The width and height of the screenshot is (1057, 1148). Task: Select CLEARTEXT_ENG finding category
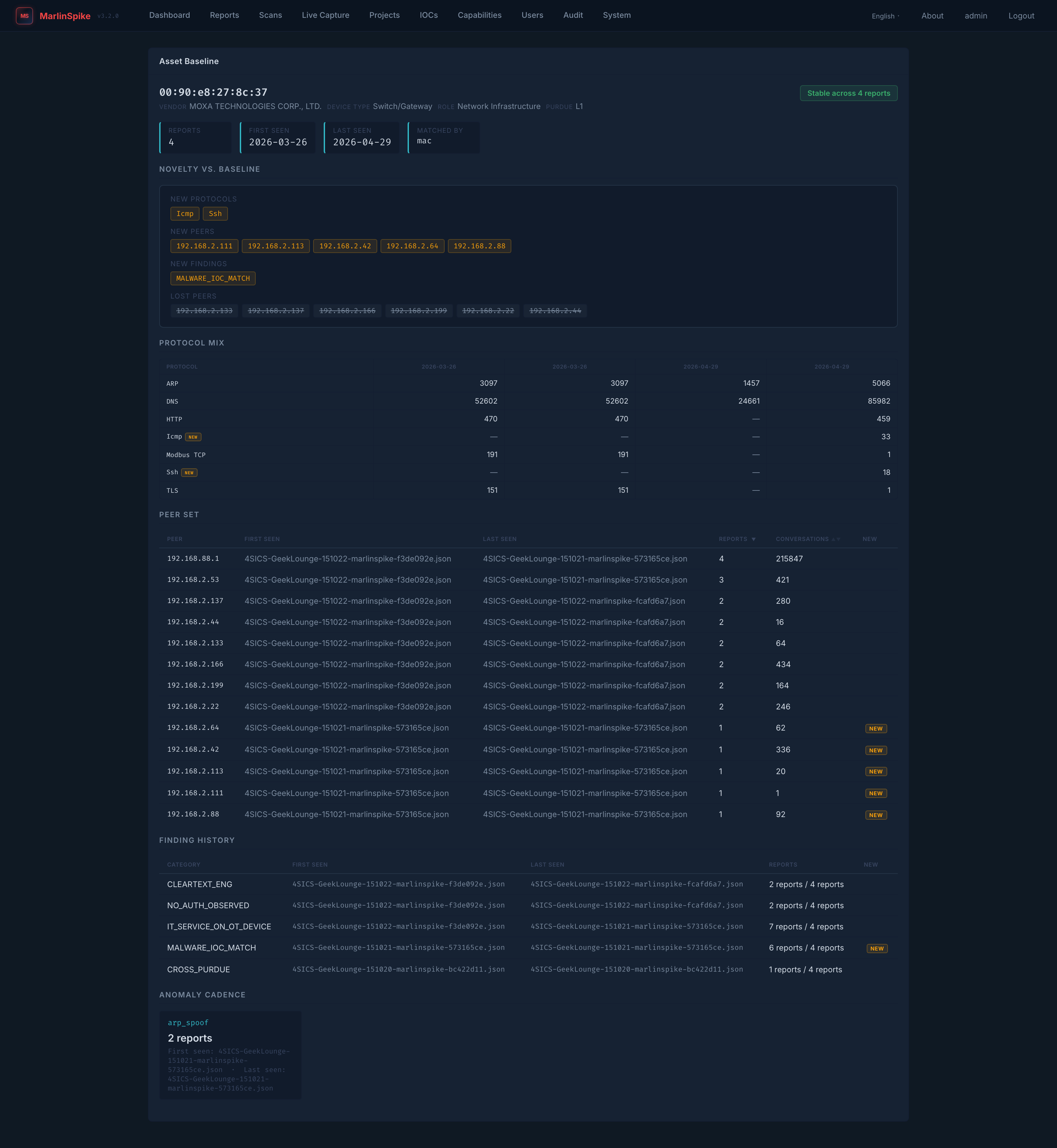click(x=200, y=884)
